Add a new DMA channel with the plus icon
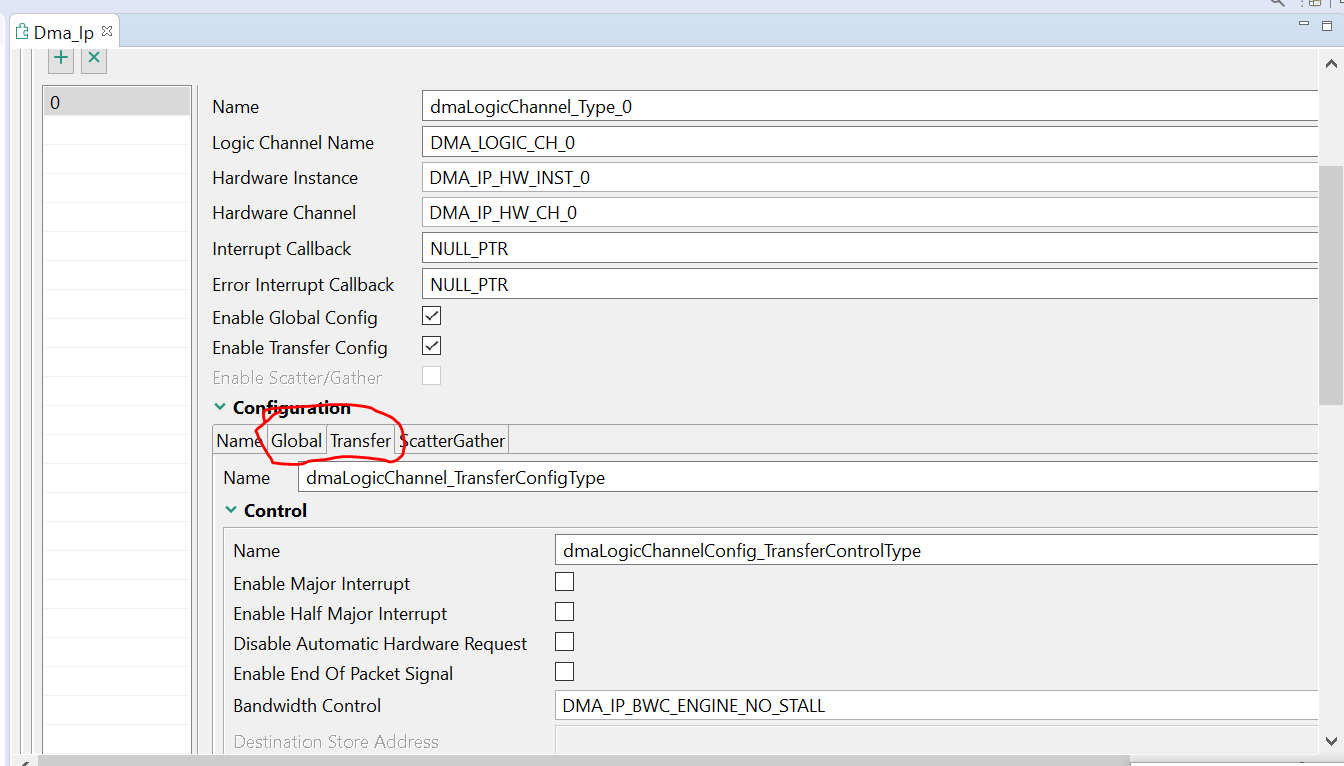This screenshot has width=1344, height=766. pos(60,59)
